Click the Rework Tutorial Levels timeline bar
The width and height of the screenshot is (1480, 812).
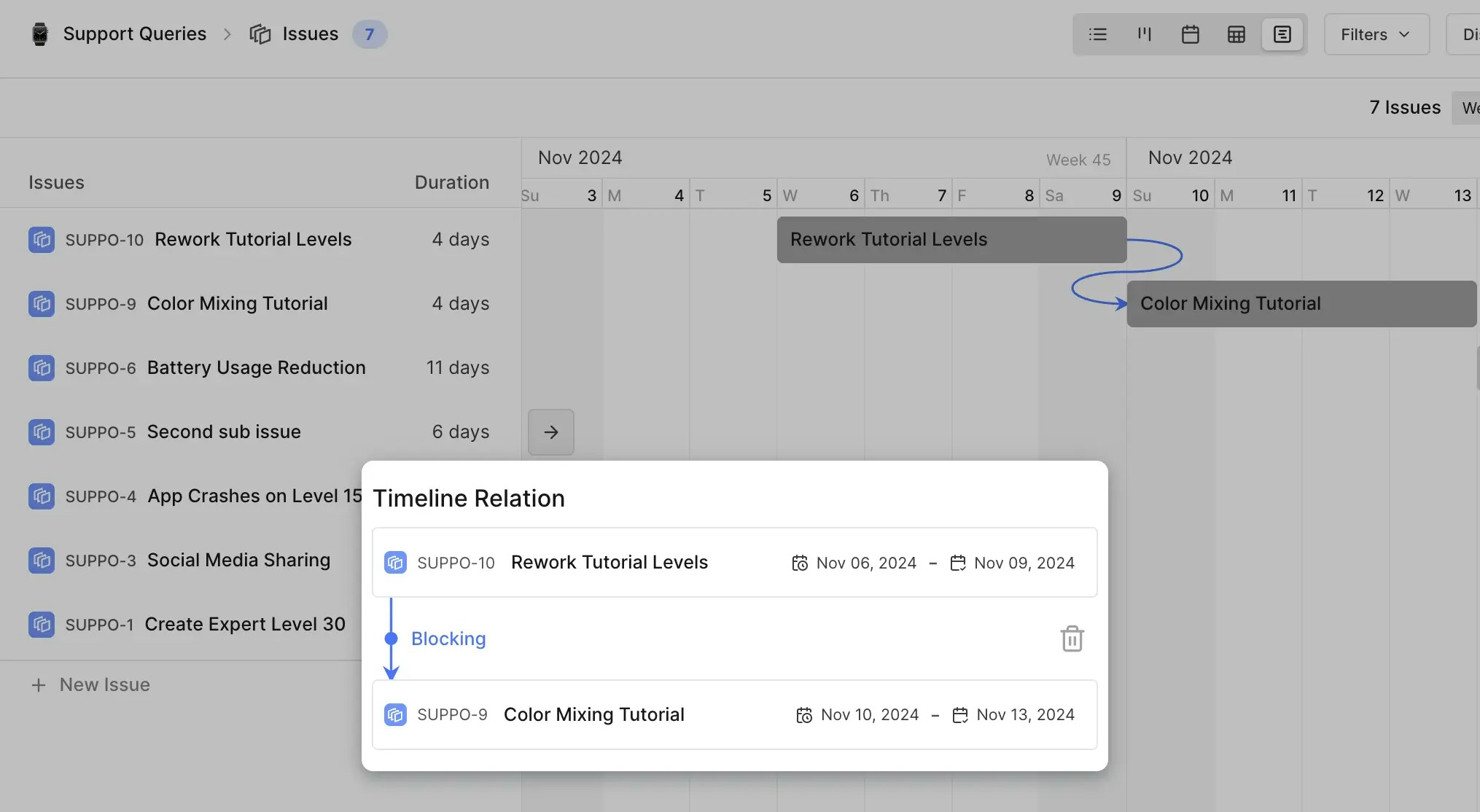click(951, 240)
